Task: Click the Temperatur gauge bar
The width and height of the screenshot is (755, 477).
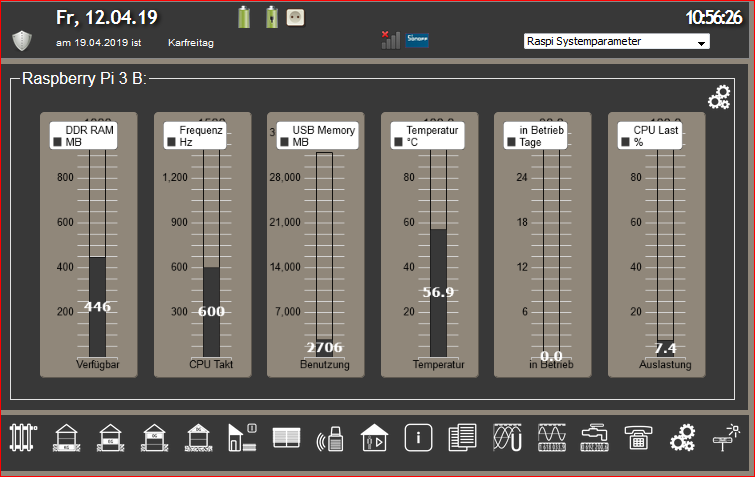Action: pos(438,292)
